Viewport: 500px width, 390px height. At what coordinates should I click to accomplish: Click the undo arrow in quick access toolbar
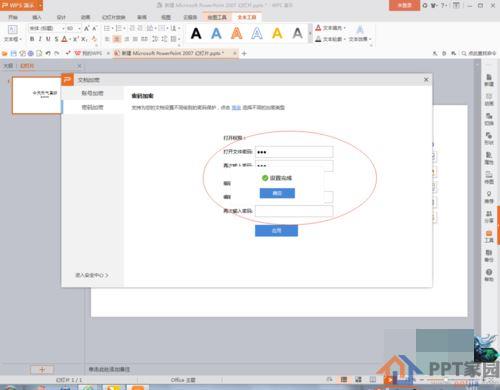pyautogui.click(x=48, y=53)
